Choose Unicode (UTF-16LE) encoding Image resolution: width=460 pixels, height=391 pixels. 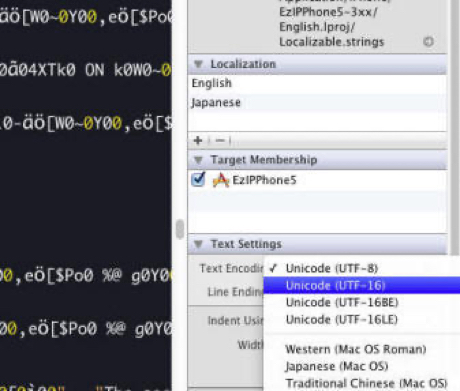[x=362, y=320]
